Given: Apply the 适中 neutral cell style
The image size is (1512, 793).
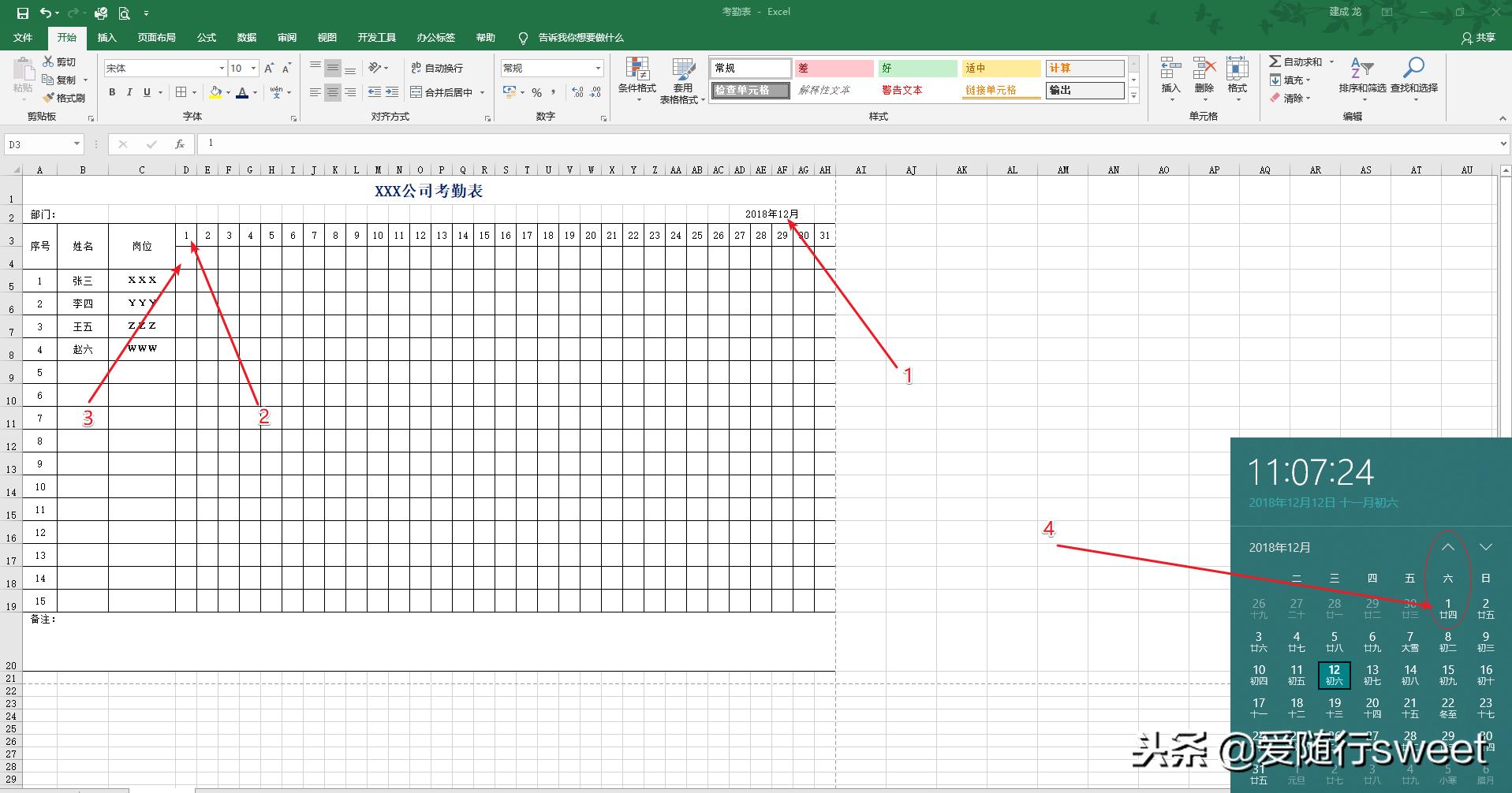Looking at the screenshot, I should coord(1001,69).
